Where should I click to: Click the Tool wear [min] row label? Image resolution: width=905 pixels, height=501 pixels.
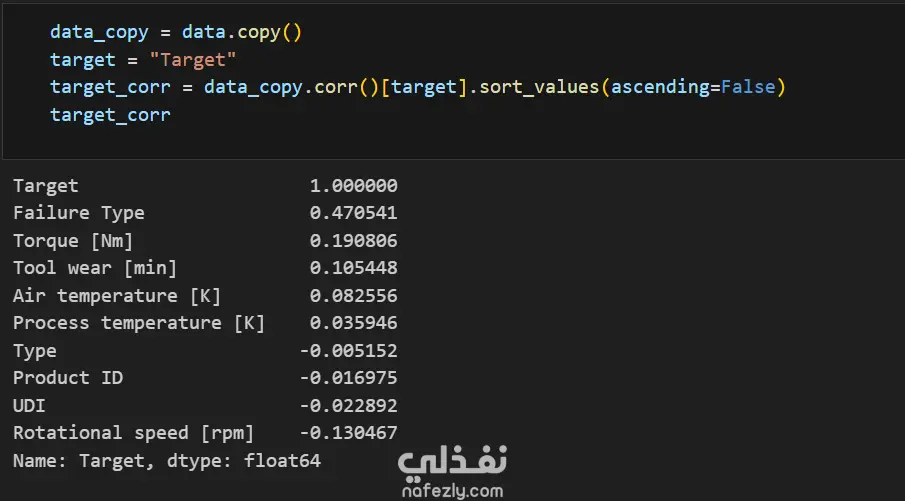(95, 268)
